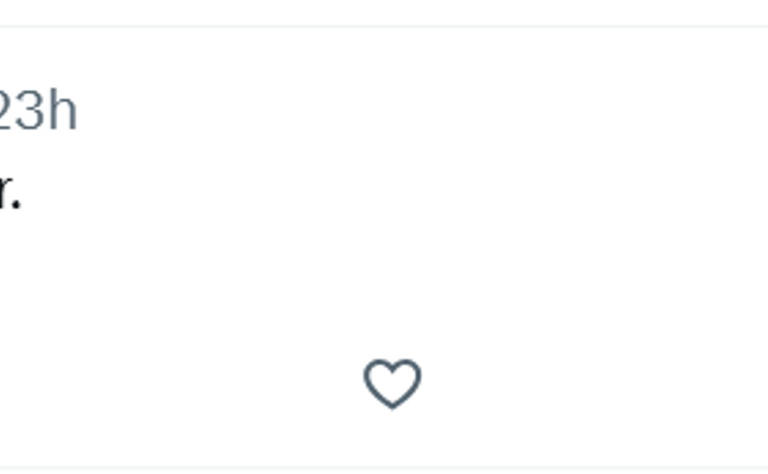
Task: Tap the heart outline to favorite
Action: [392, 384]
